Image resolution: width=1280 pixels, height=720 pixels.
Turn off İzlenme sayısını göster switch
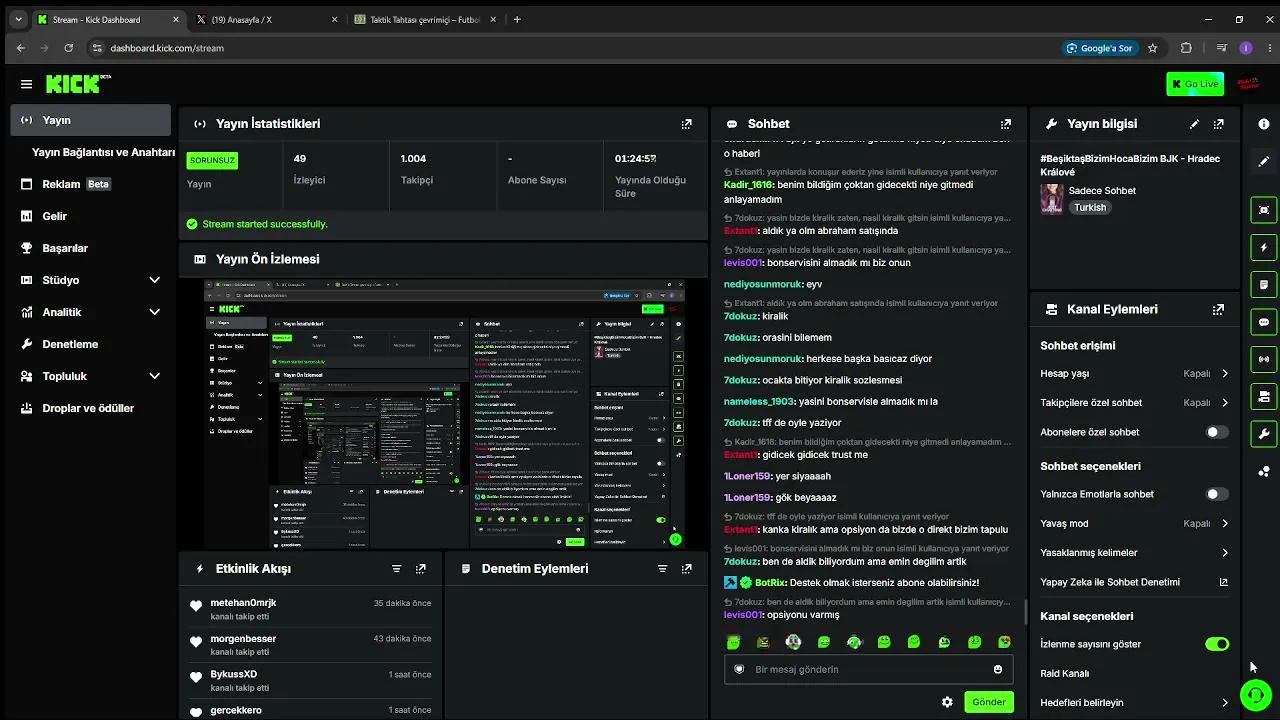pos(1217,644)
